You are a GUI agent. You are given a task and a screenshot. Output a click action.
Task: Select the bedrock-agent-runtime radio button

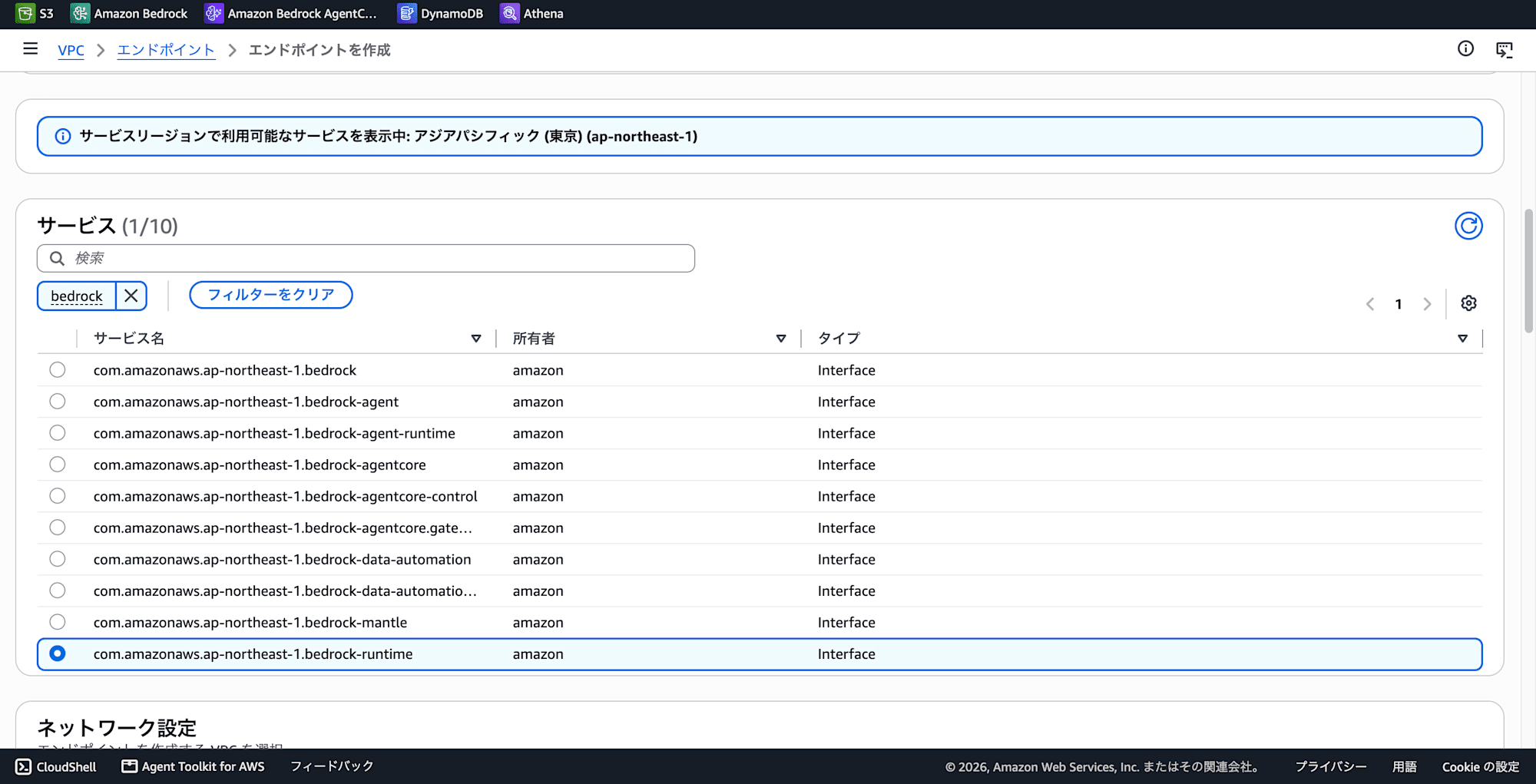coord(58,433)
